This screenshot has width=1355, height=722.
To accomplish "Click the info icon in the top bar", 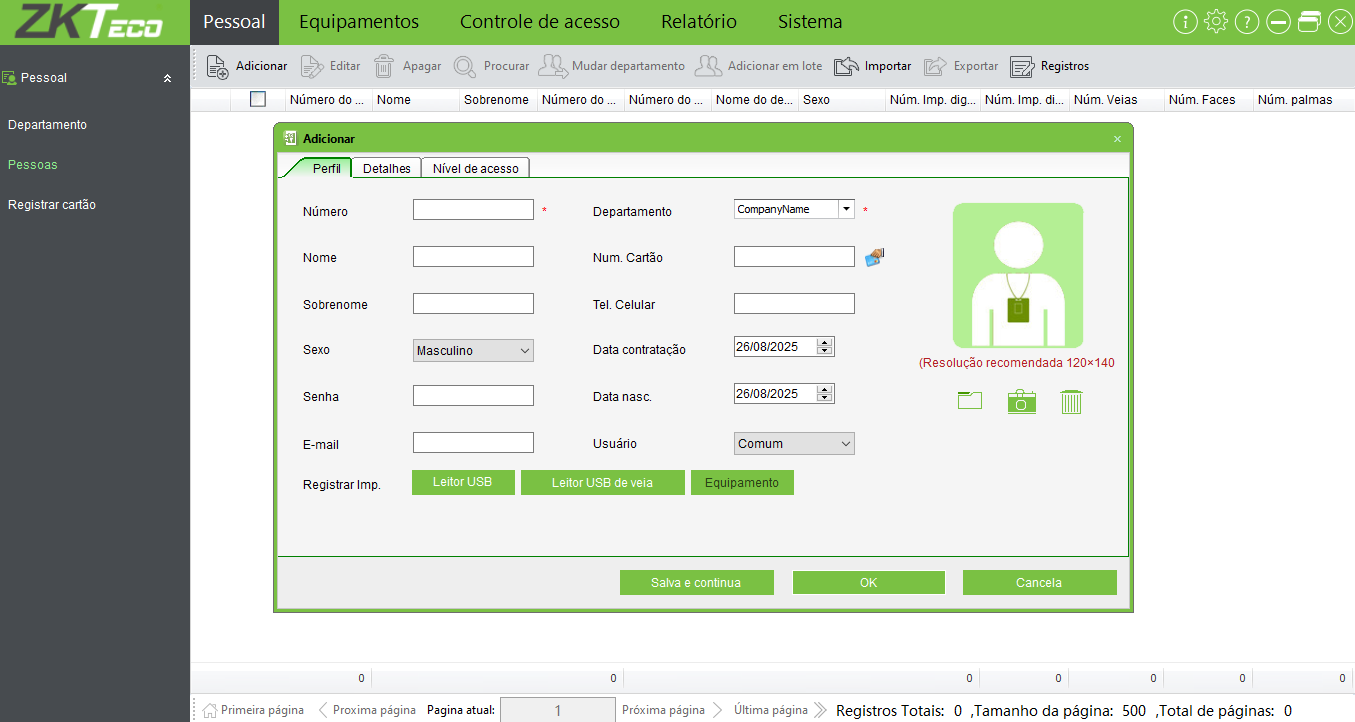I will click(1185, 22).
